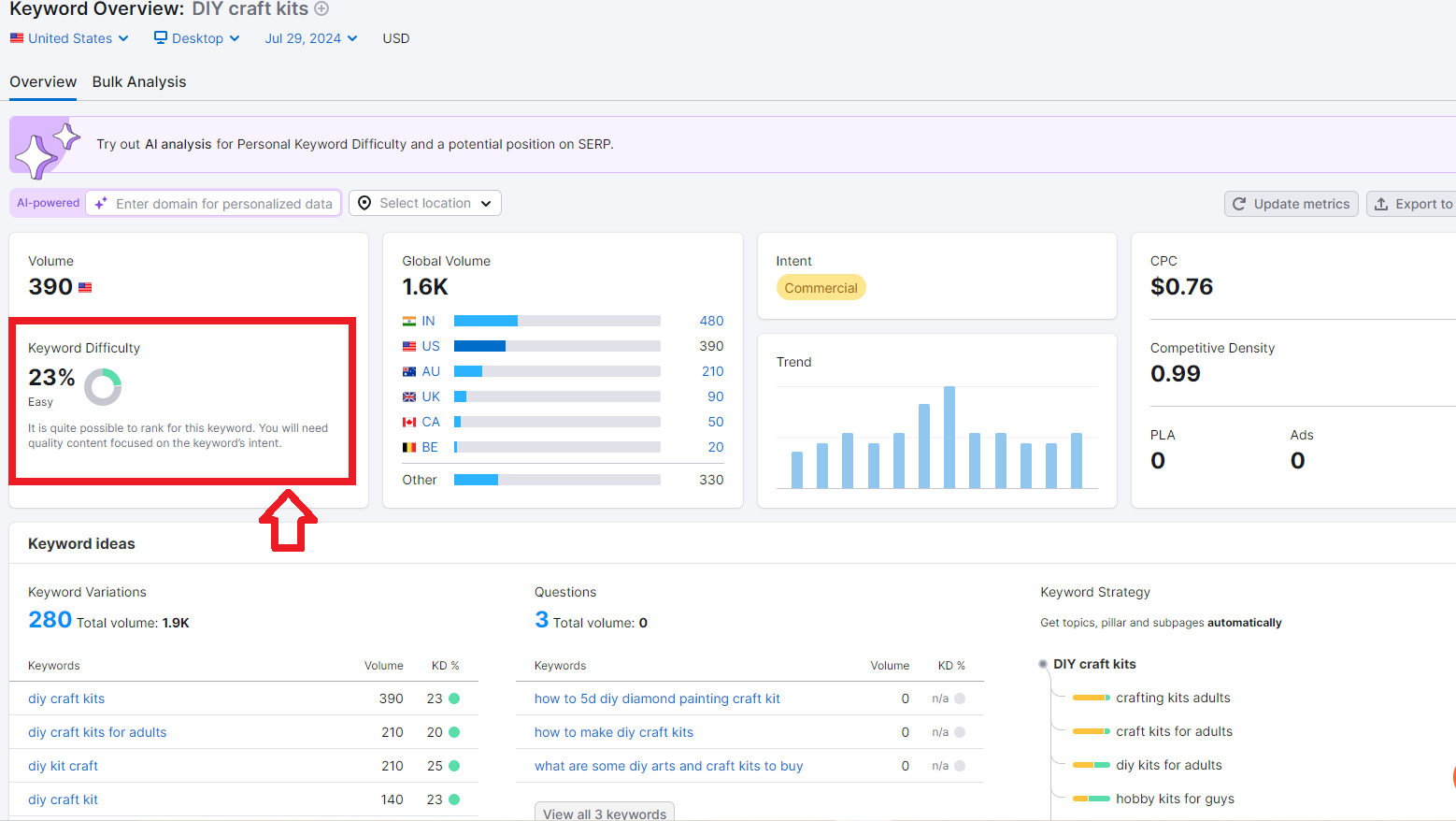1456x821 pixels.
Task: Click the UK volume value 90
Action: coord(715,396)
